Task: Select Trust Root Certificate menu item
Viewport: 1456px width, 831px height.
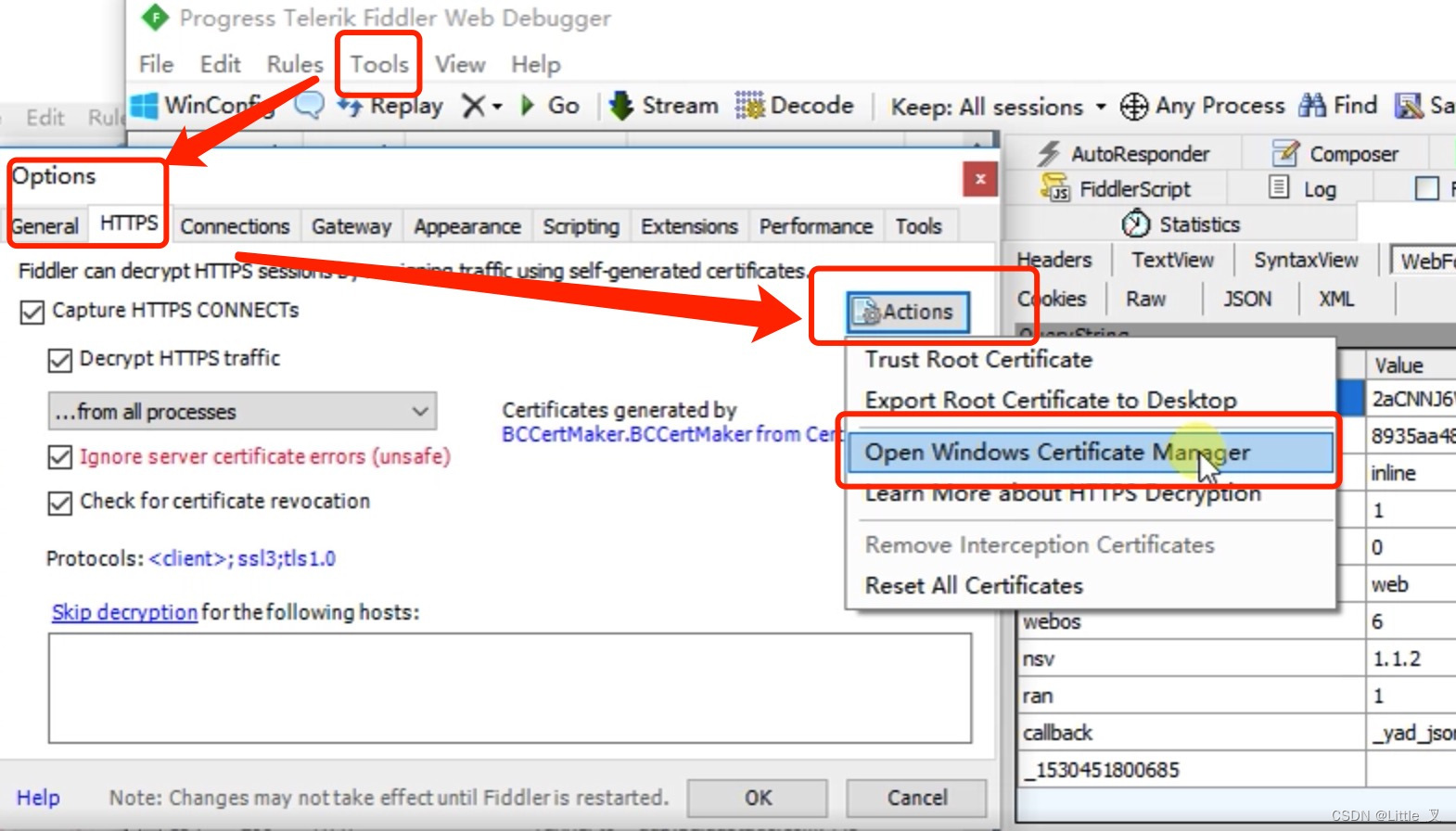Action: (x=1091, y=360)
